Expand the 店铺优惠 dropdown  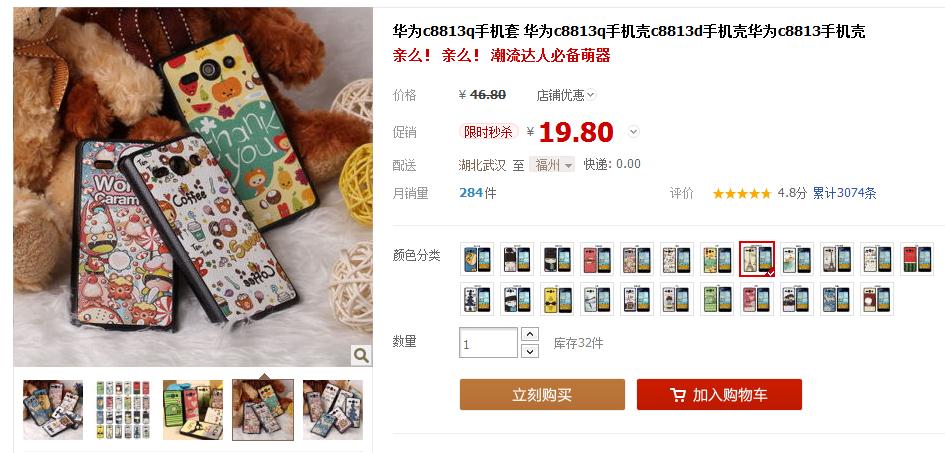tap(566, 95)
